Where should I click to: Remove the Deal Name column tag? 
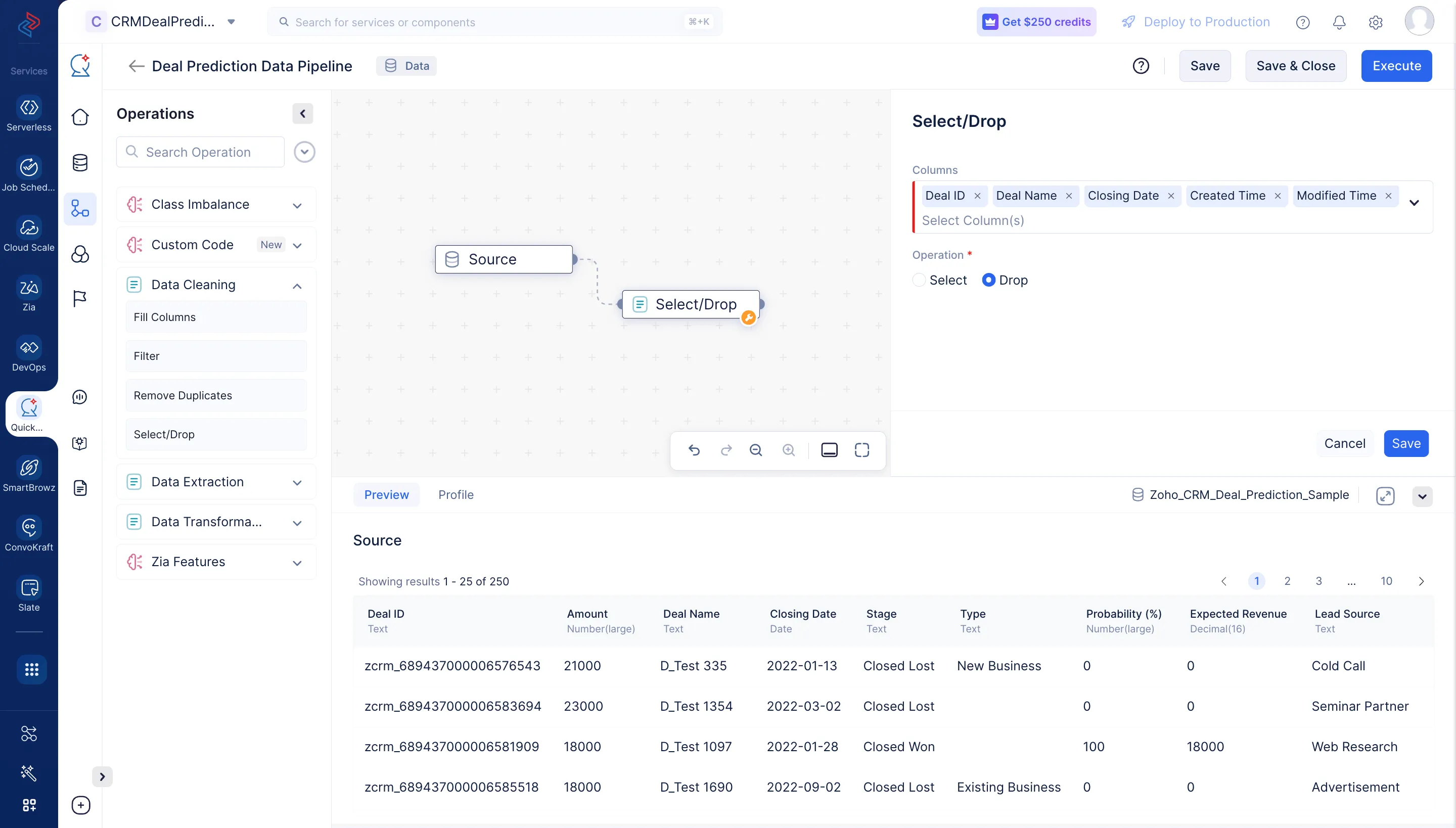pyautogui.click(x=1069, y=196)
